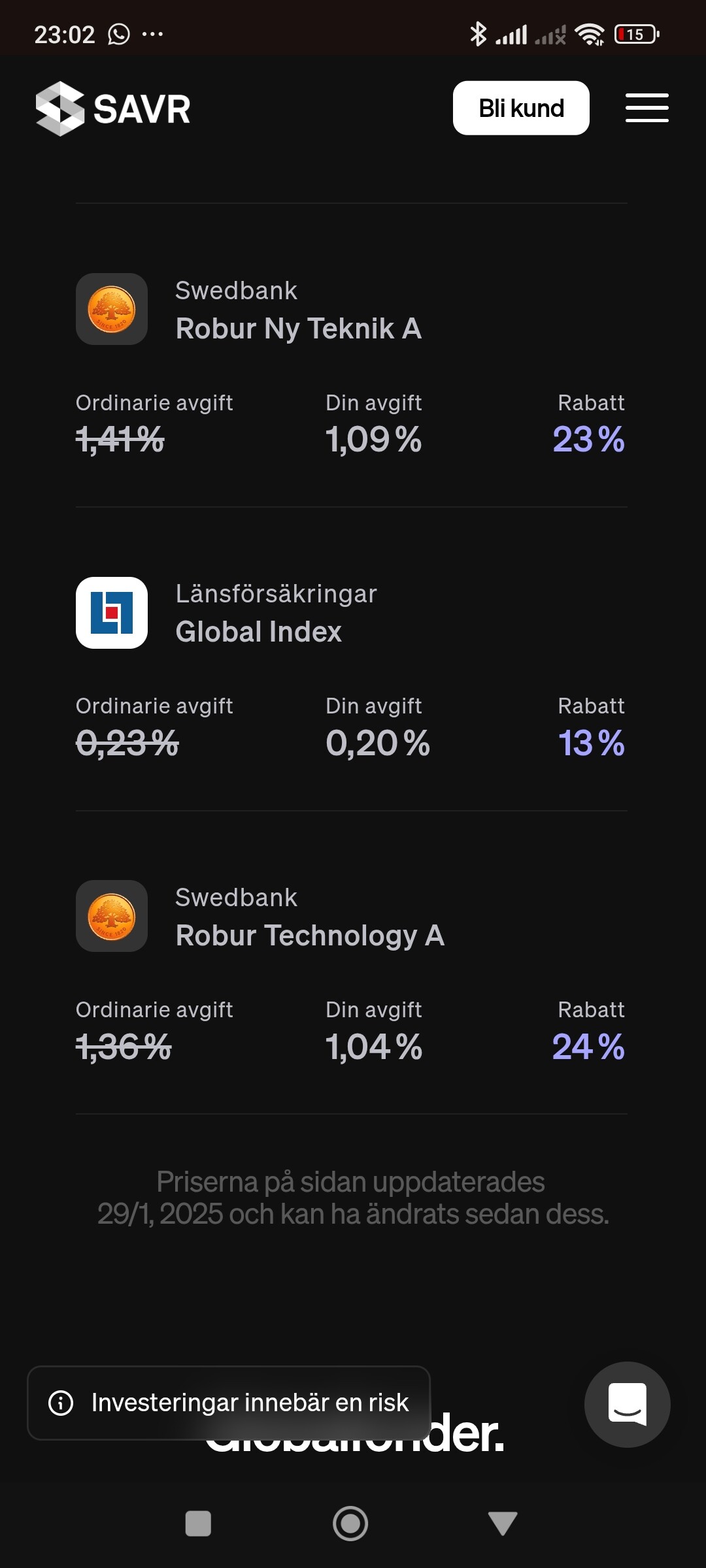Open the chat support bubble

click(x=627, y=1404)
